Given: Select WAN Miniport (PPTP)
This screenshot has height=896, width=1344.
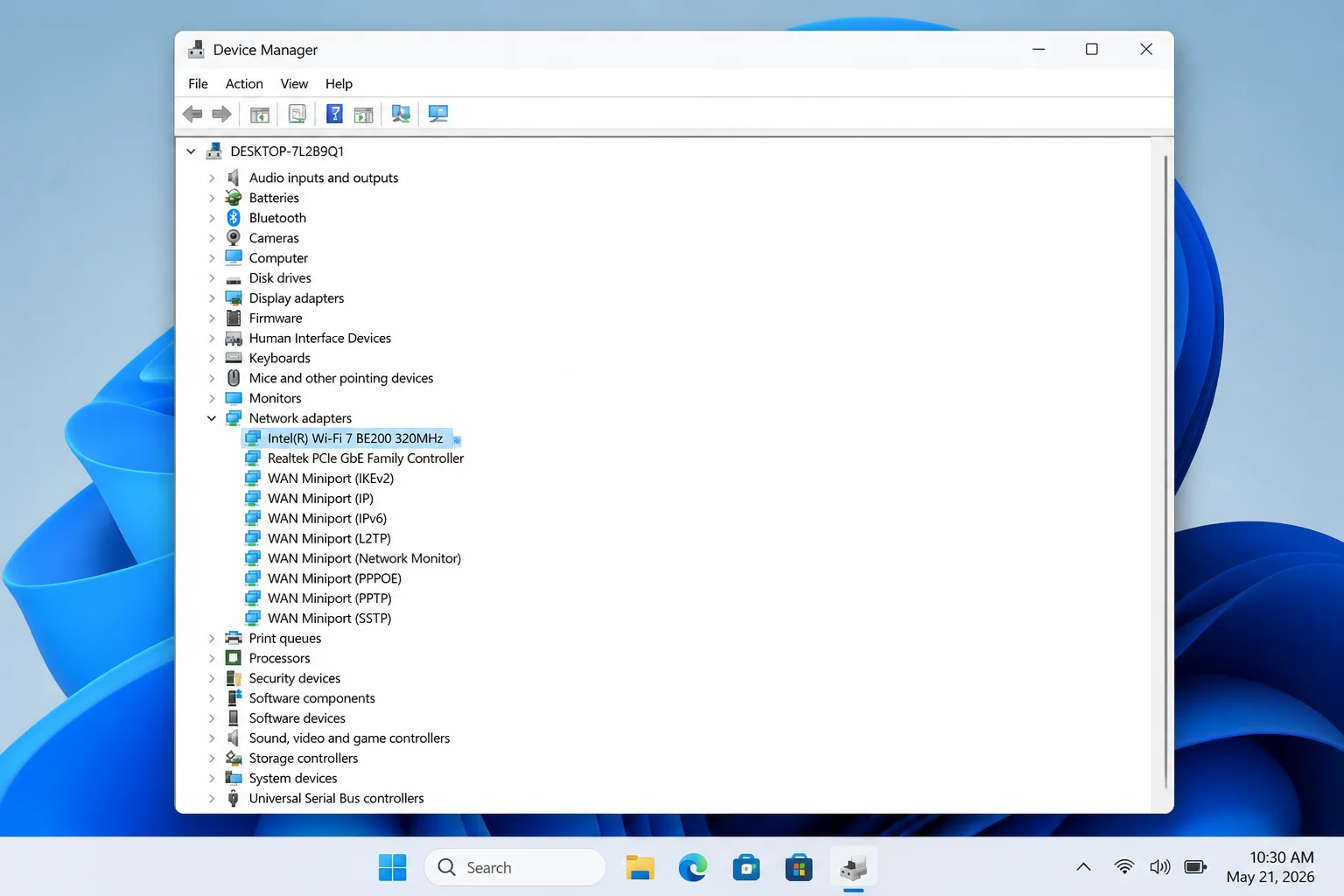Looking at the screenshot, I should tap(330, 598).
